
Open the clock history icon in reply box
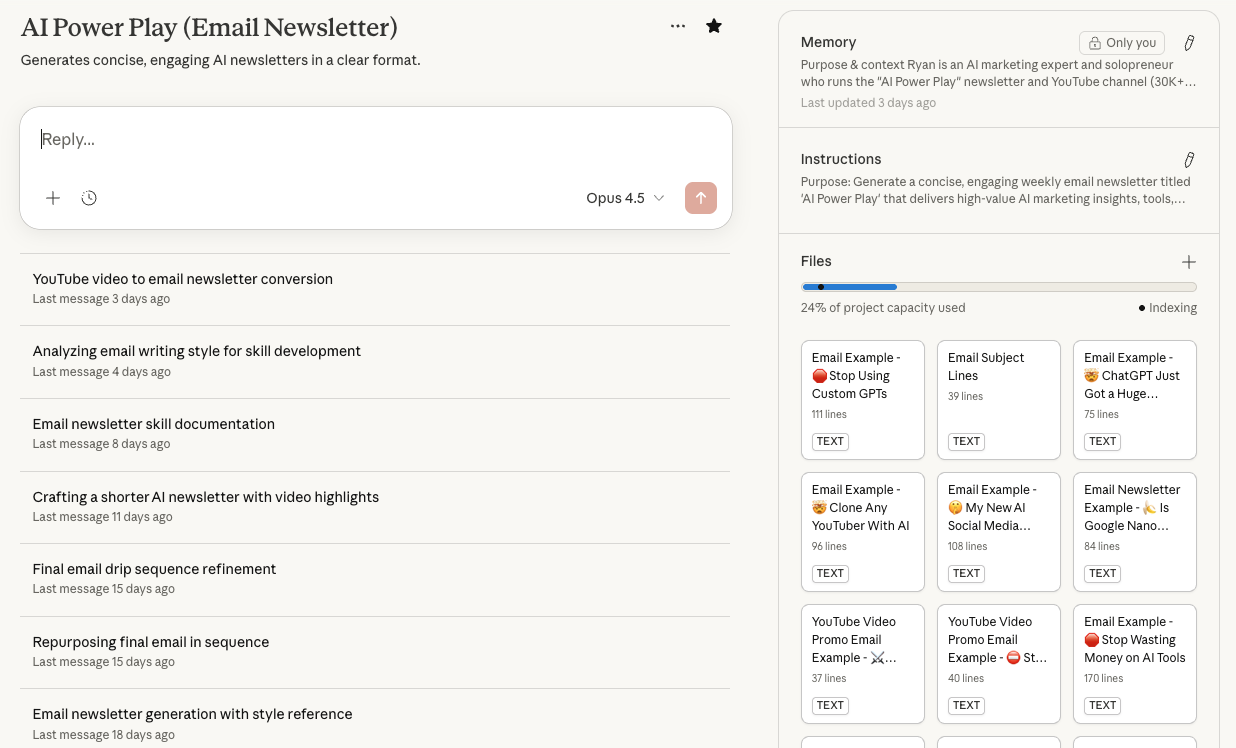pyautogui.click(x=89, y=198)
